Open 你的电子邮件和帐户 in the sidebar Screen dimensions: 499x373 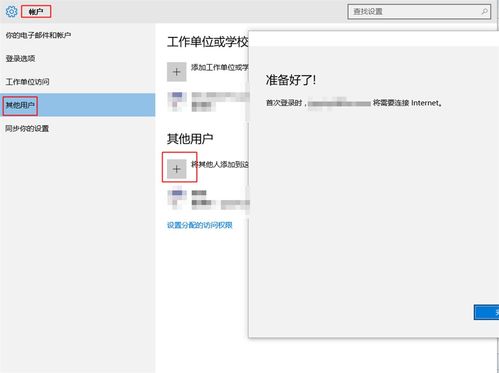pyautogui.click(x=38, y=35)
